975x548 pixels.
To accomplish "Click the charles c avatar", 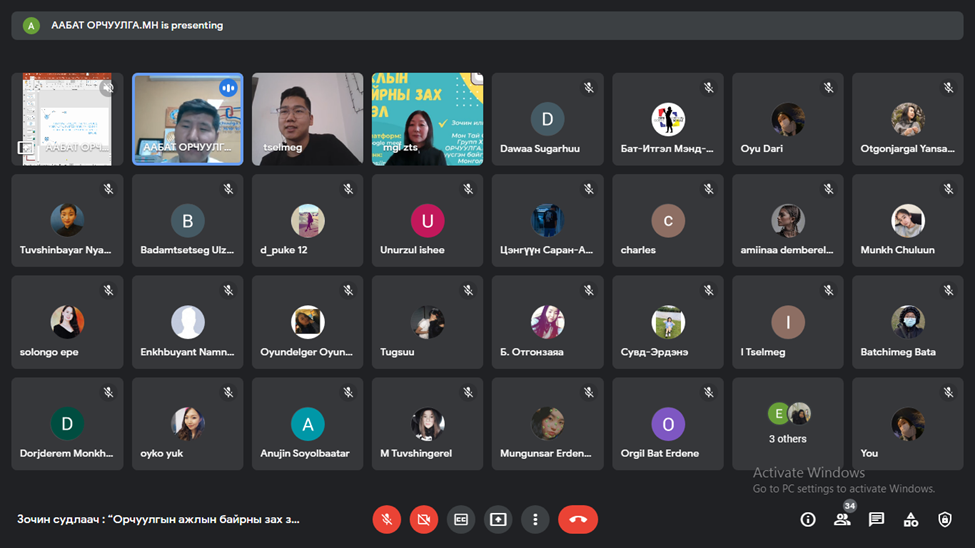I will pyautogui.click(x=668, y=220).
